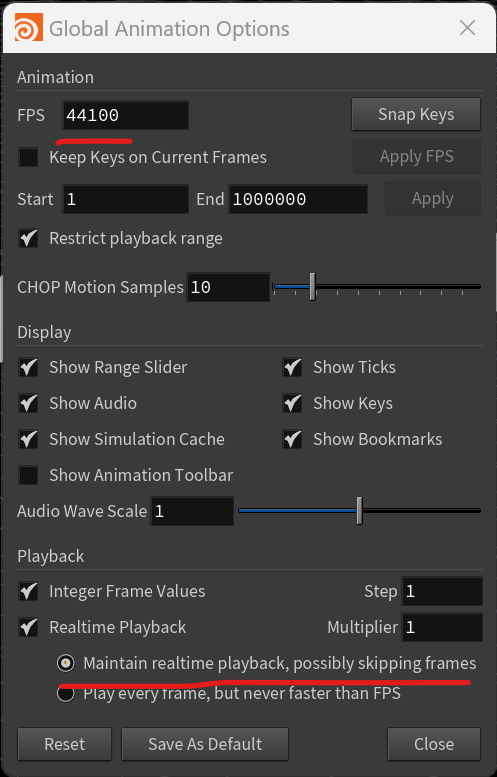Turn off Show Simulation Cache
This screenshot has width=497, height=777.
pyautogui.click(x=28, y=439)
